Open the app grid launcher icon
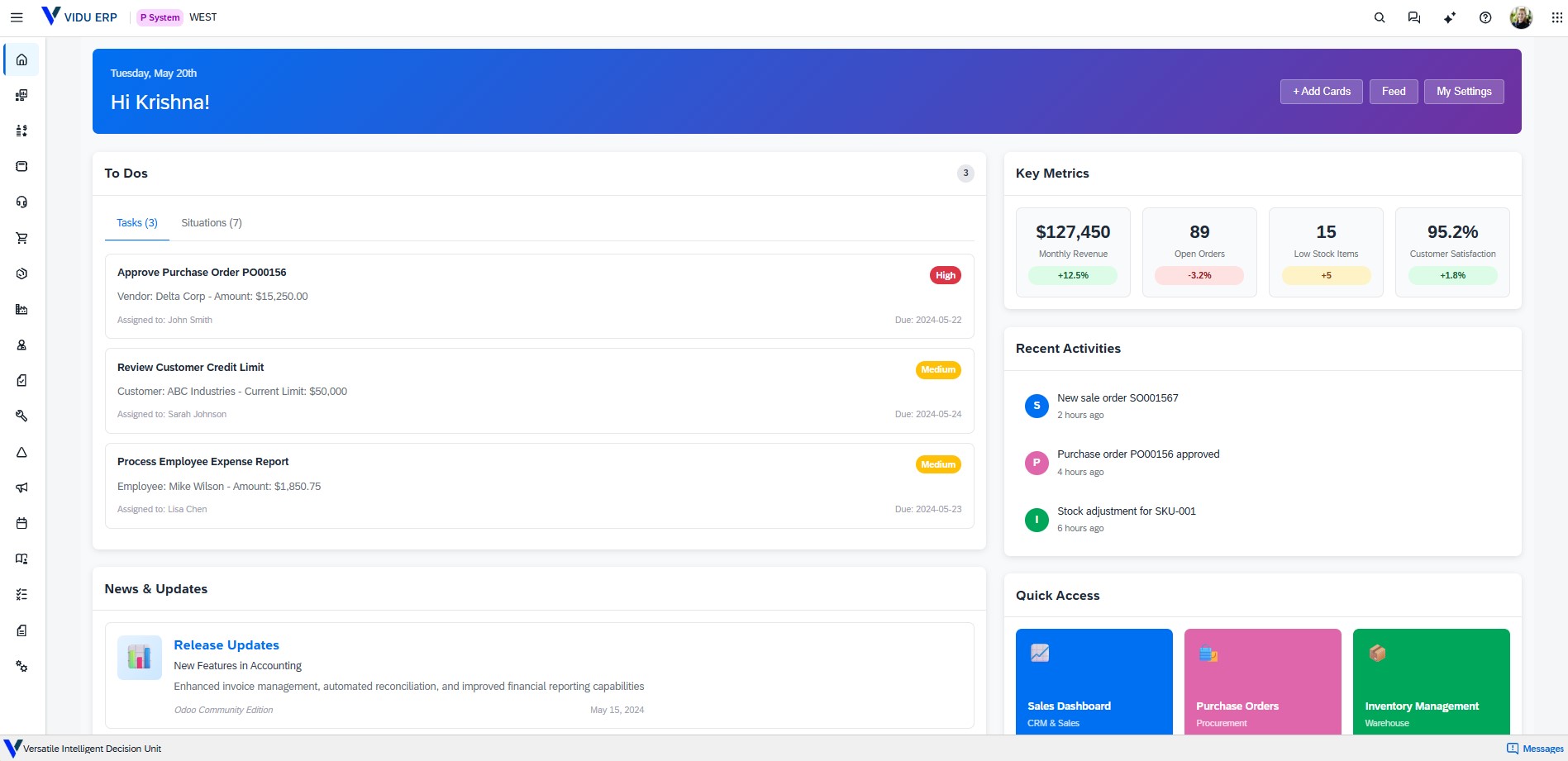This screenshot has height=761, width=1568. point(1556,17)
